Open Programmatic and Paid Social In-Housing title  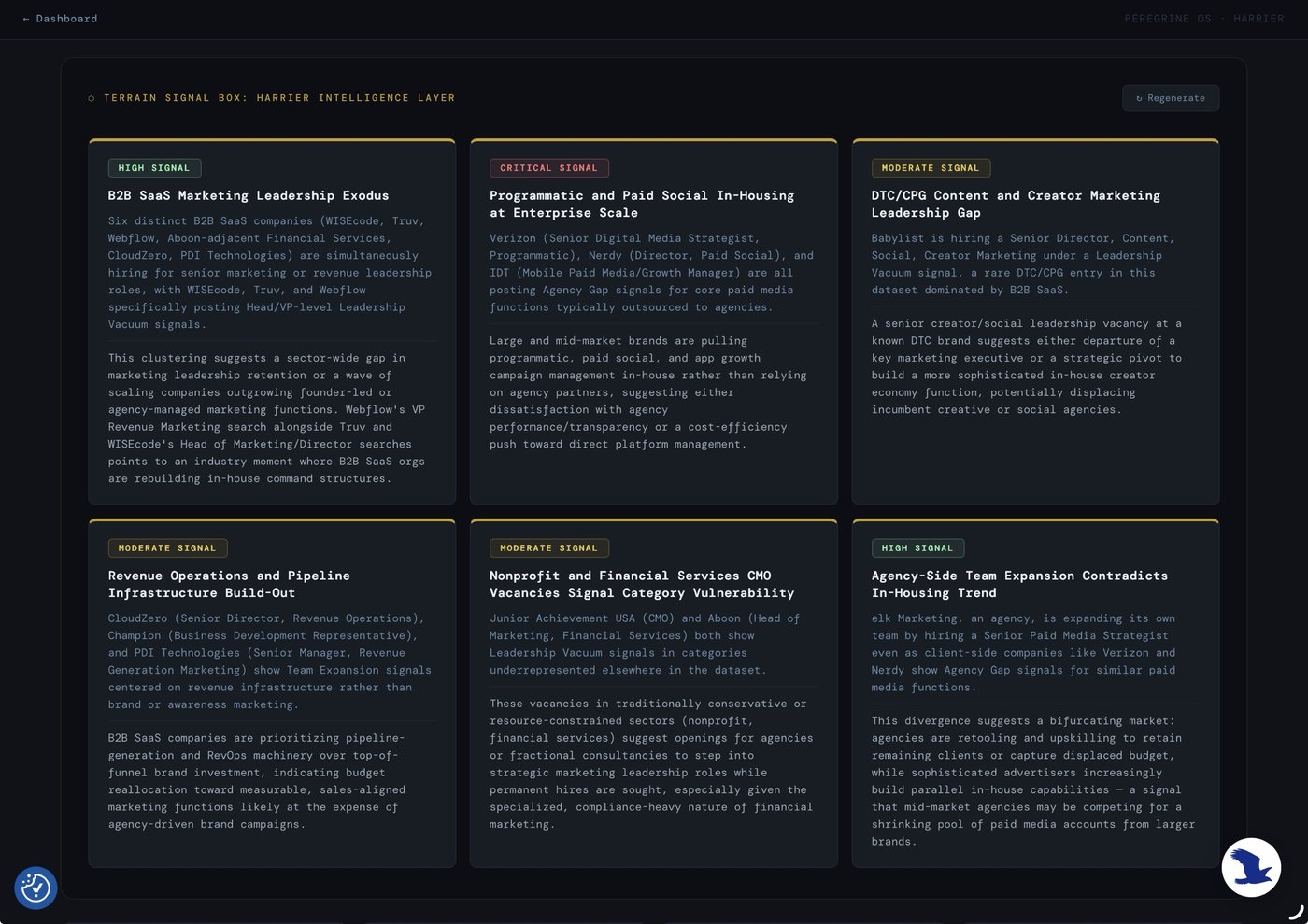642,204
